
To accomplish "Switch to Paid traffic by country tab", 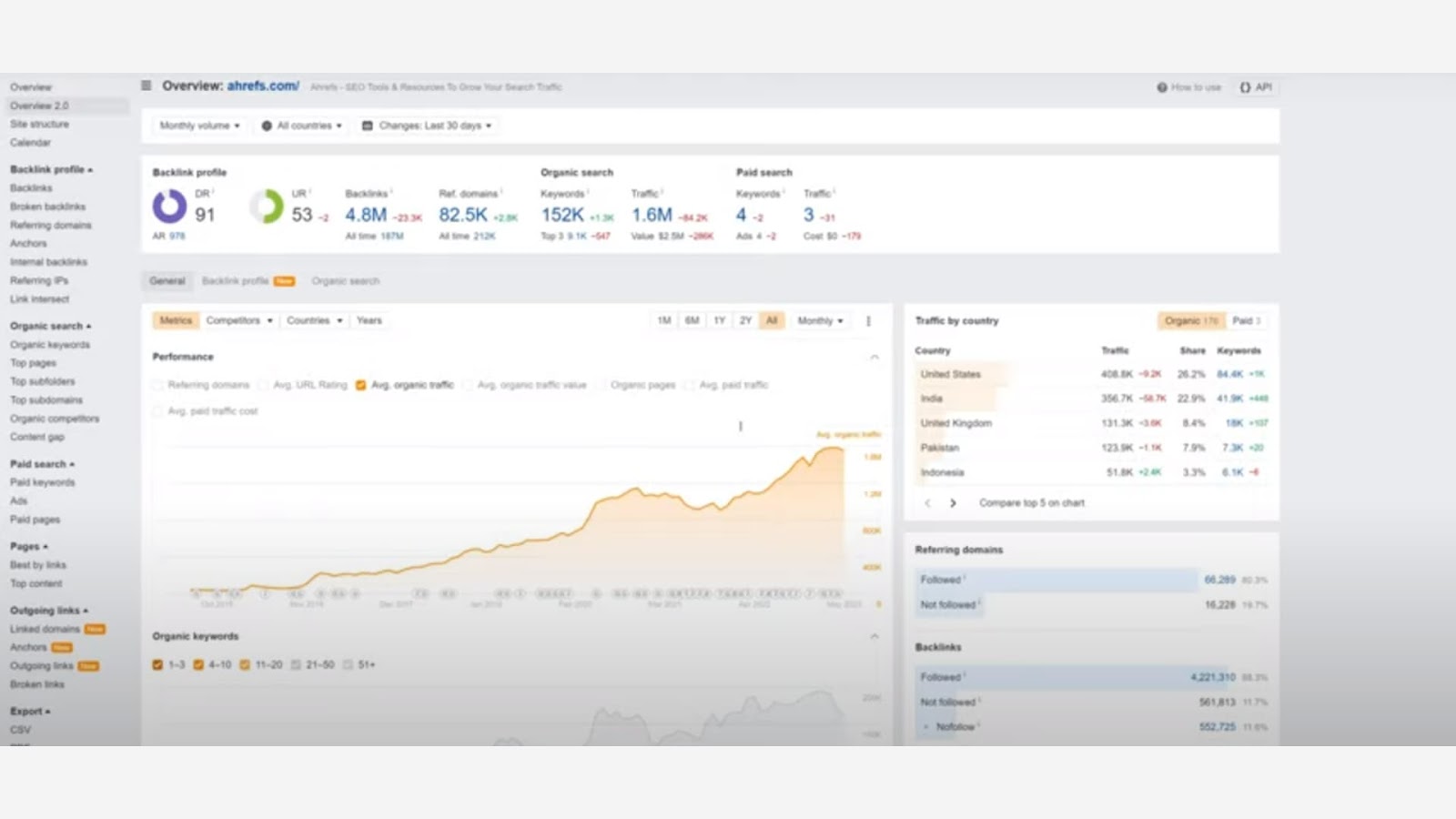I will click(1246, 321).
